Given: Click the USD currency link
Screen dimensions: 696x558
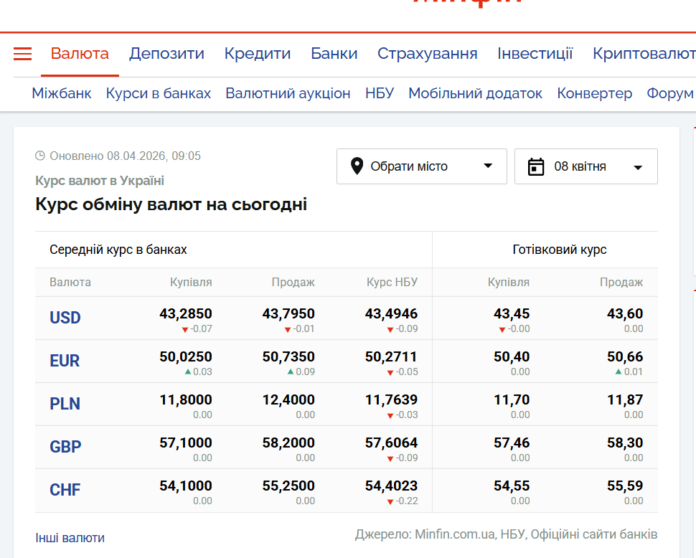Looking at the screenshot, I should (x=65, y=318).
